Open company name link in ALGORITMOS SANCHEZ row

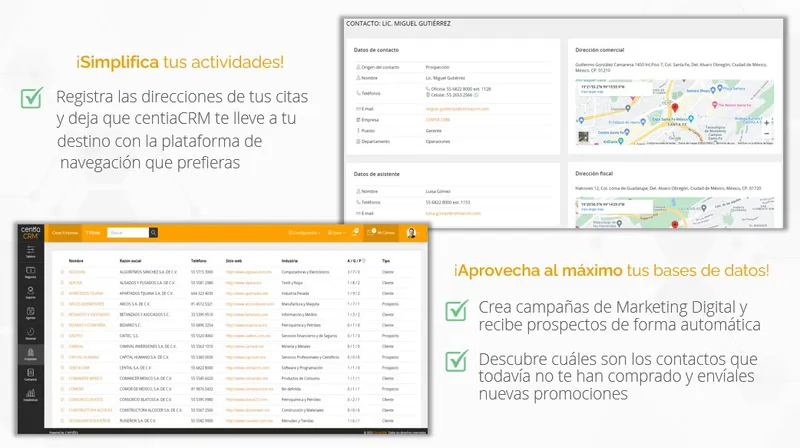click(x=77, y=272)
